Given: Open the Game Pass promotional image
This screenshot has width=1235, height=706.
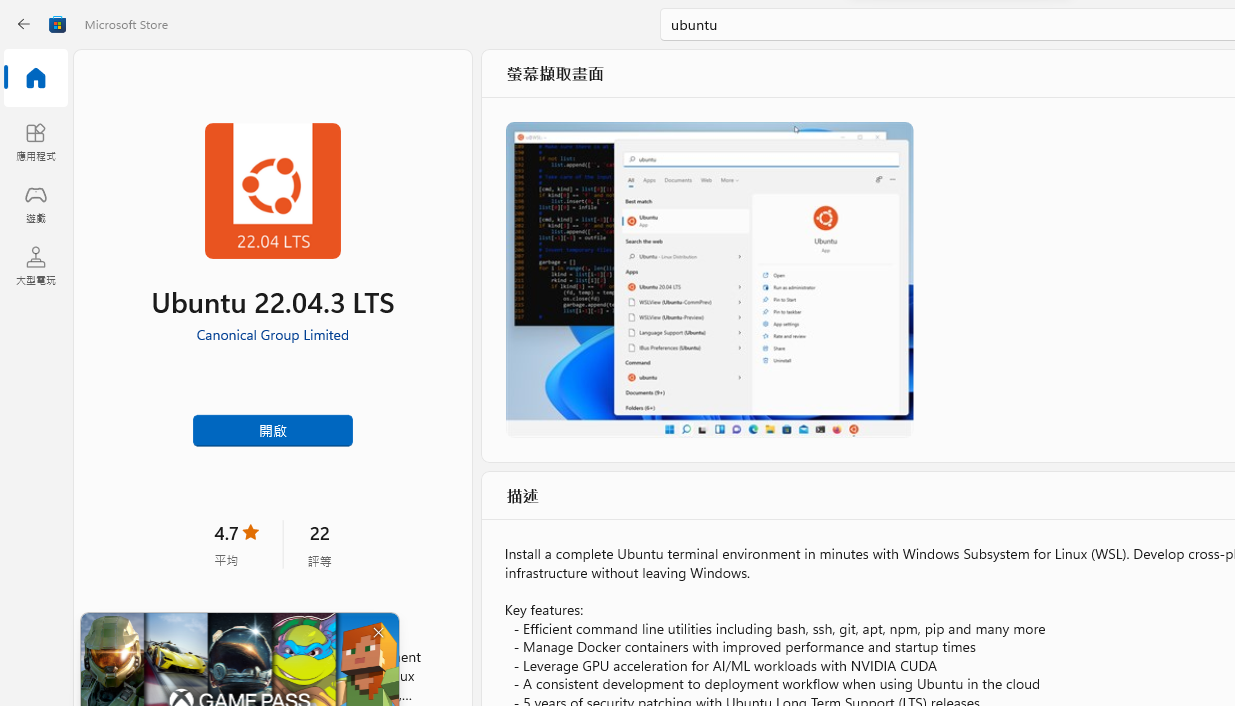Looking at the screenshot, I should tap(240, 659).
